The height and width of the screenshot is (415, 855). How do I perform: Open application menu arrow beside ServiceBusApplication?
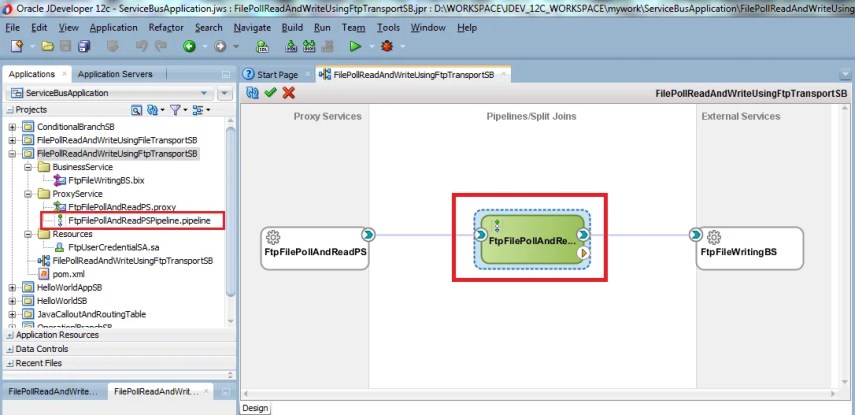[x=225, y=93]
